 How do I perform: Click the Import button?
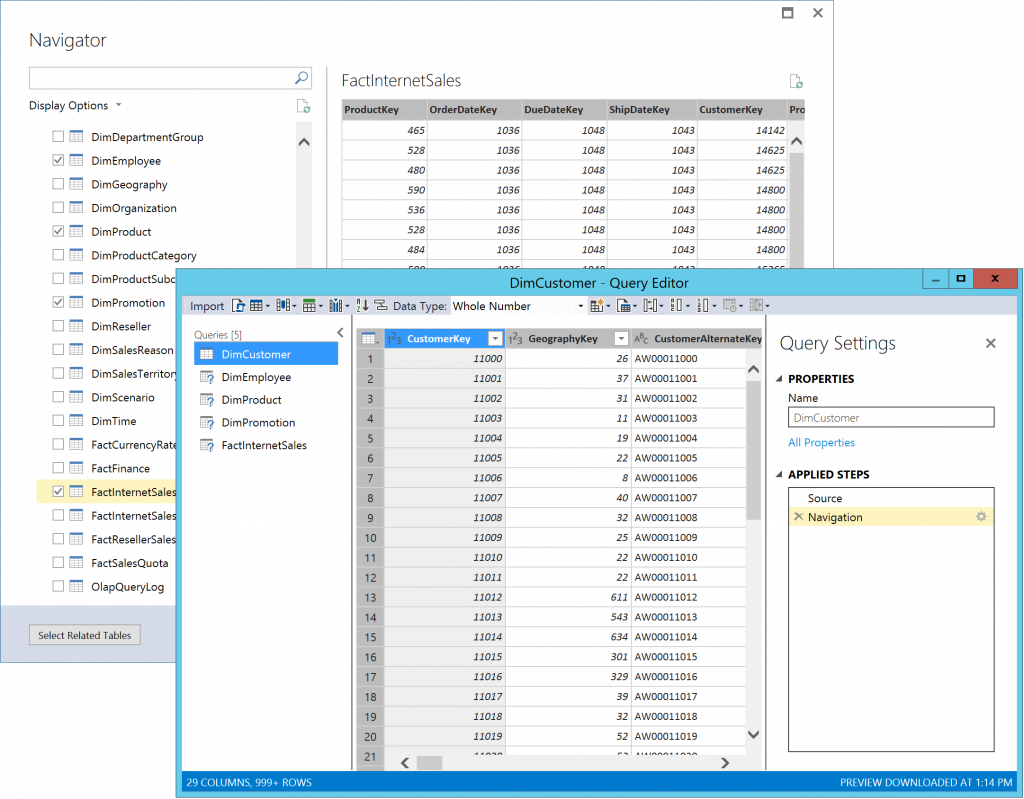pyautogui.click(x=207, y=306)
